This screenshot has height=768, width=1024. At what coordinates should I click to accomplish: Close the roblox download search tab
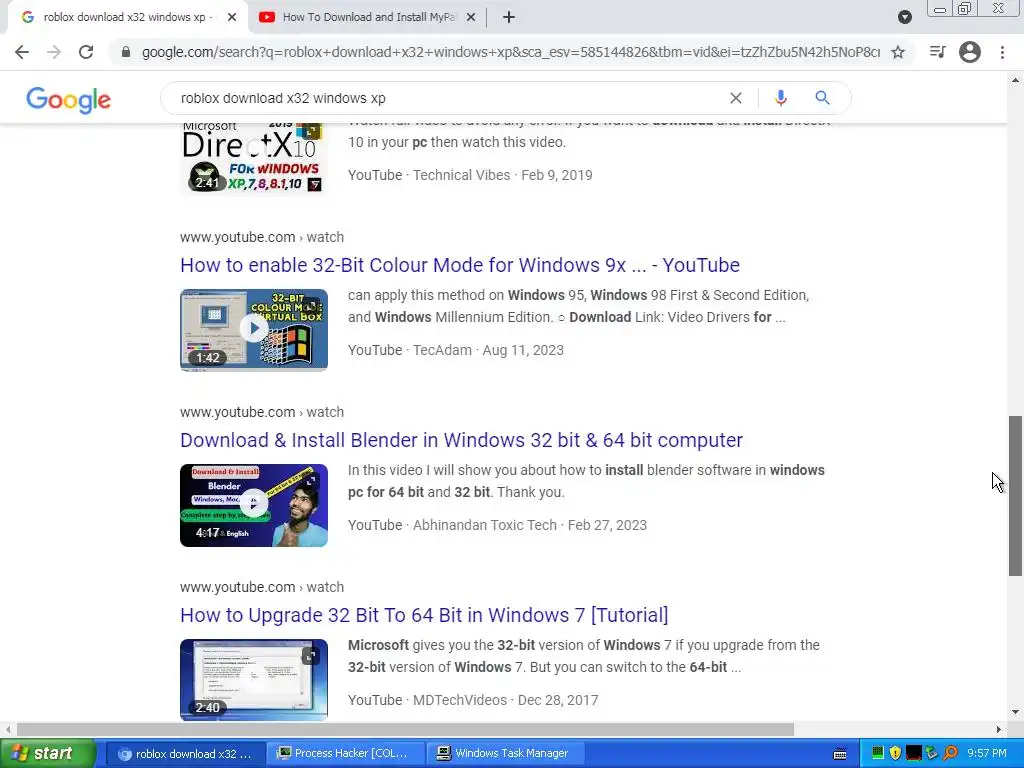232,17
